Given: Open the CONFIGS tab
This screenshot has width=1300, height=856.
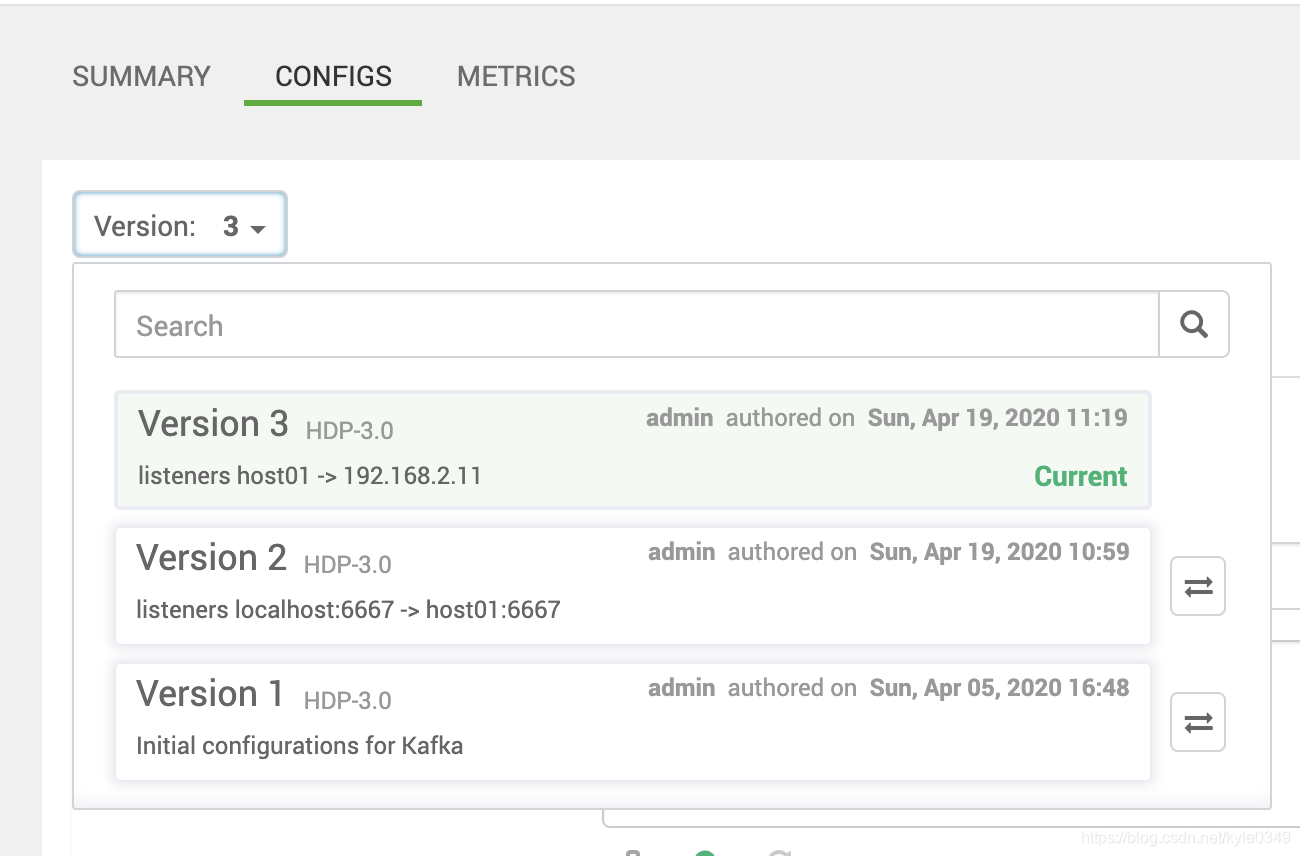Looking at the screenshot, I should coord(333,77).
